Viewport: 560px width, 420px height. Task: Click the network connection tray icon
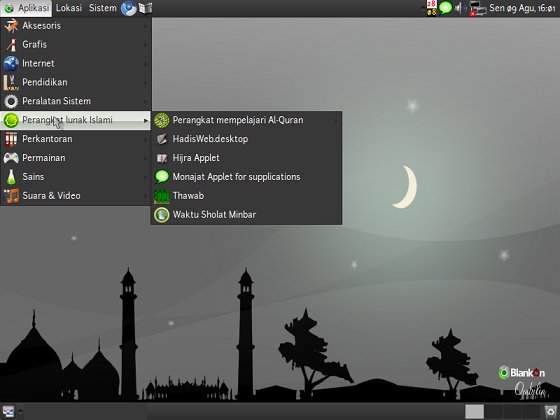tap(478, 8)
